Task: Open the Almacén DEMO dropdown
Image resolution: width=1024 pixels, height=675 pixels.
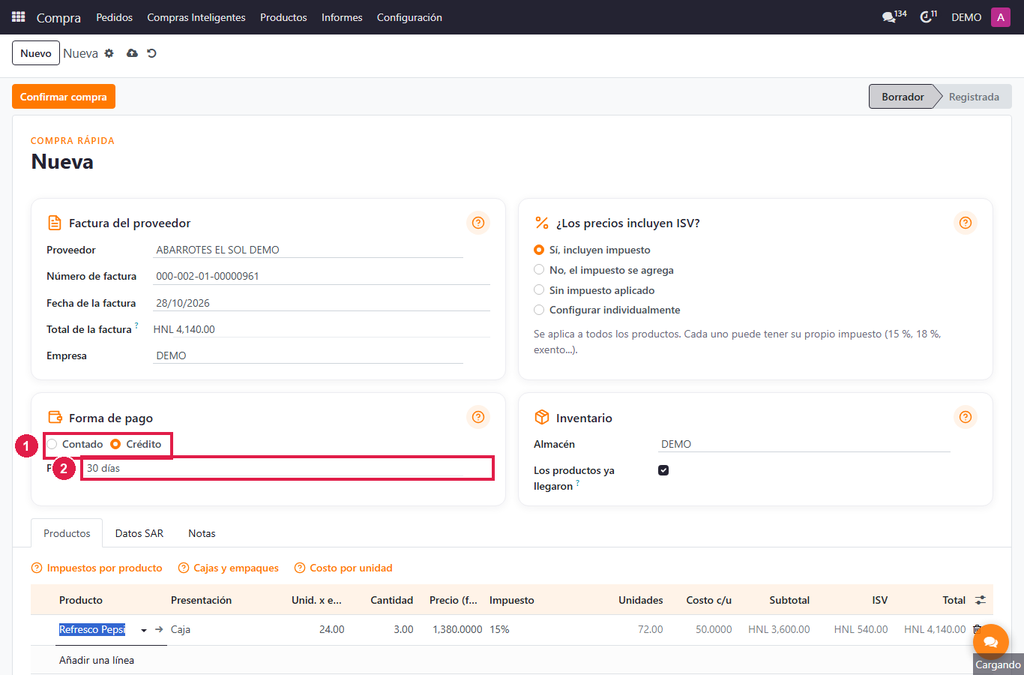Action: [804, 444]
